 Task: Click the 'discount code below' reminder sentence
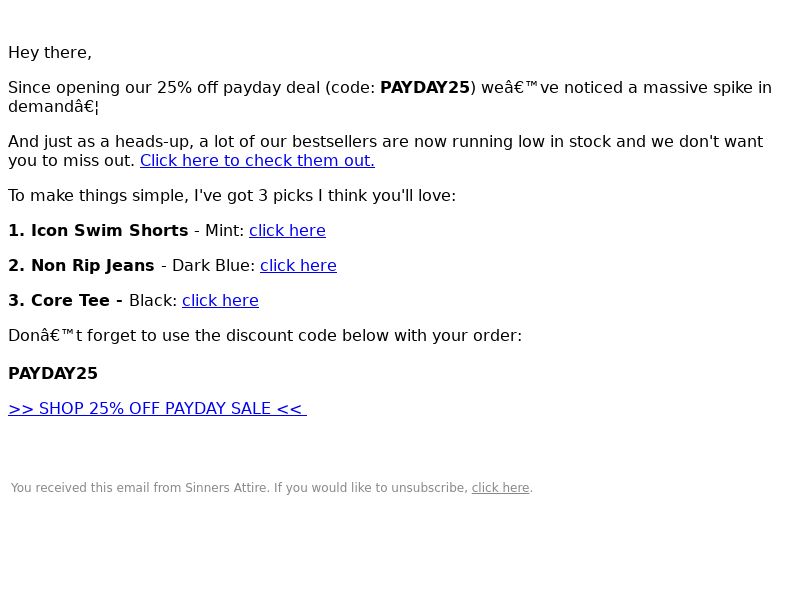[x=265, y=336]
